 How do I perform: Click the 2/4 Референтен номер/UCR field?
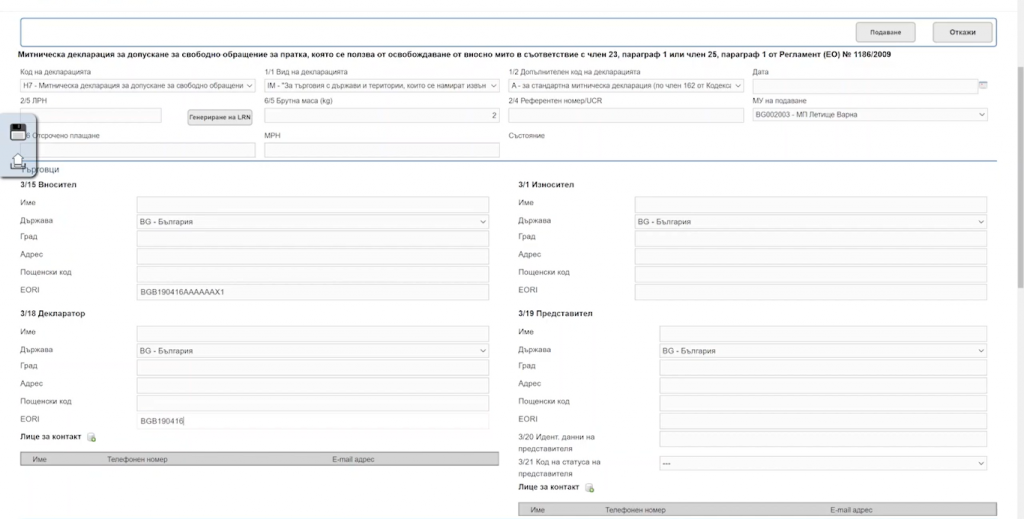625,116
